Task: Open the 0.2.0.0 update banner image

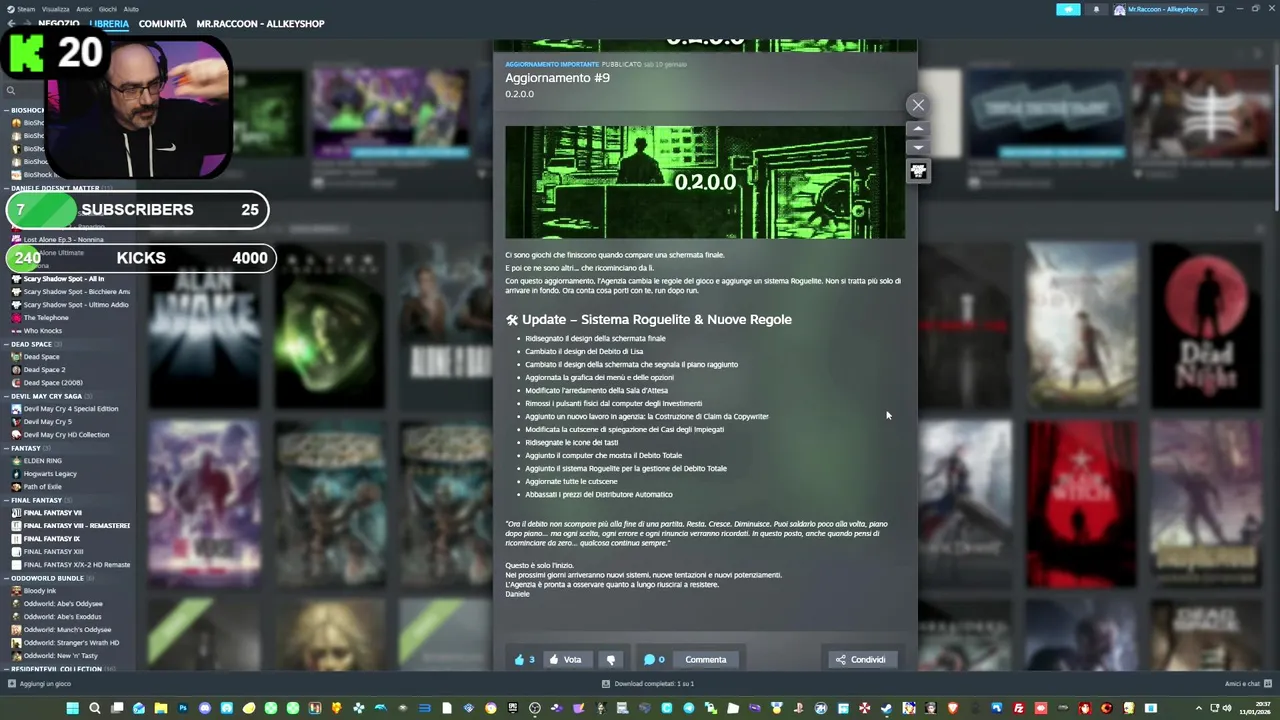Action: pos(705,182)
